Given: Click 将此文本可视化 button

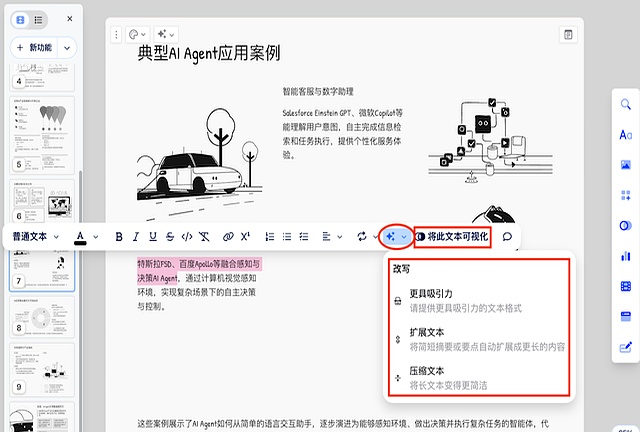Looking at the screenshot, I should (x=452, y=237).
